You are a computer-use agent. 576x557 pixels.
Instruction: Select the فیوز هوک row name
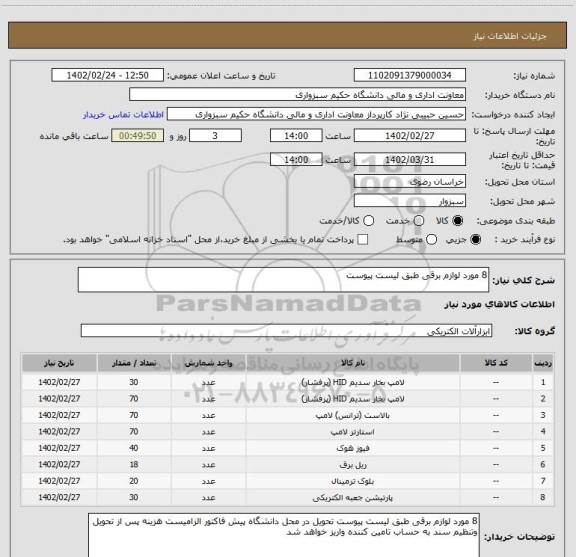353,448
